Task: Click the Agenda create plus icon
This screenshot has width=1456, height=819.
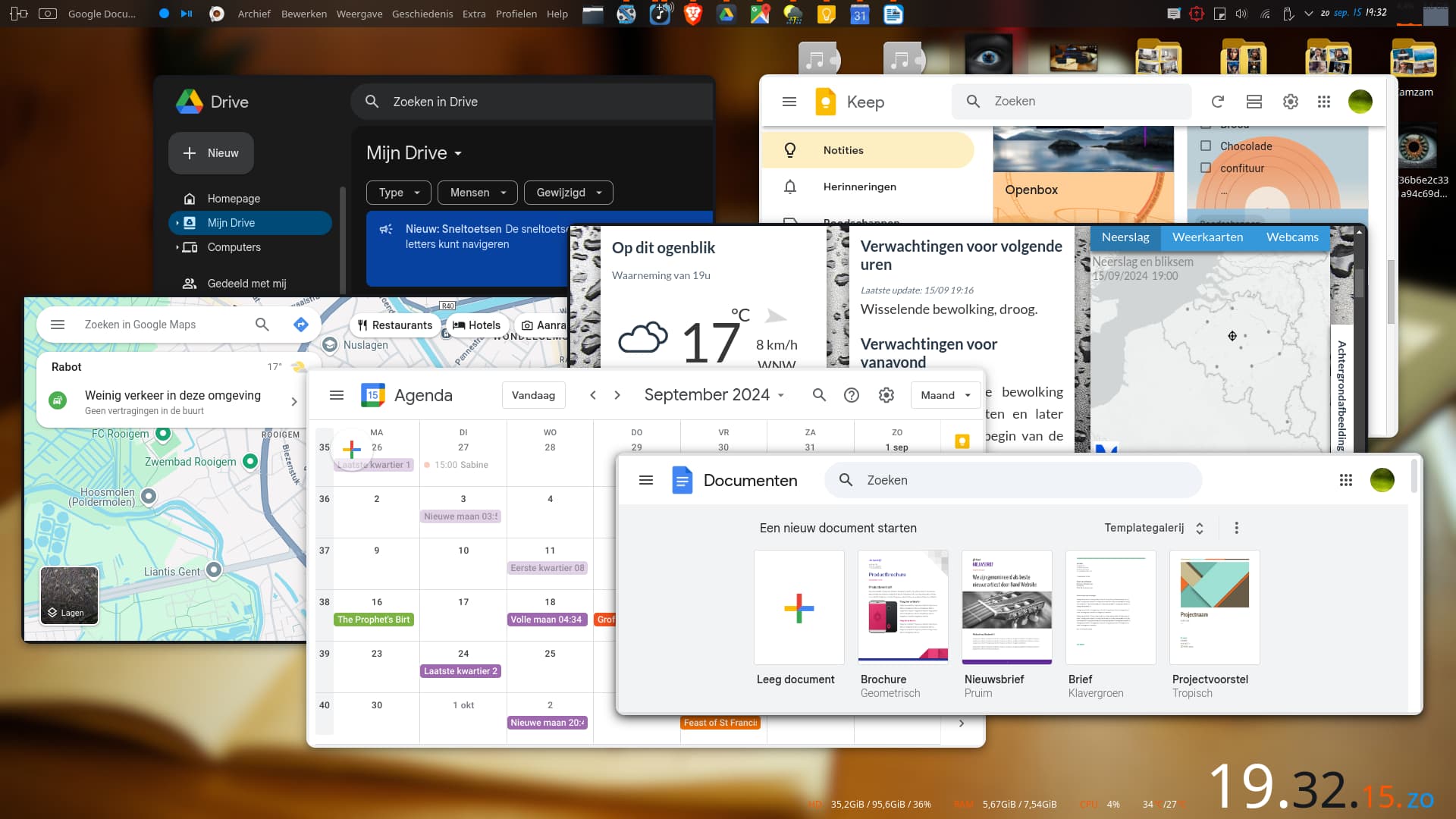Action: (351, 449)
